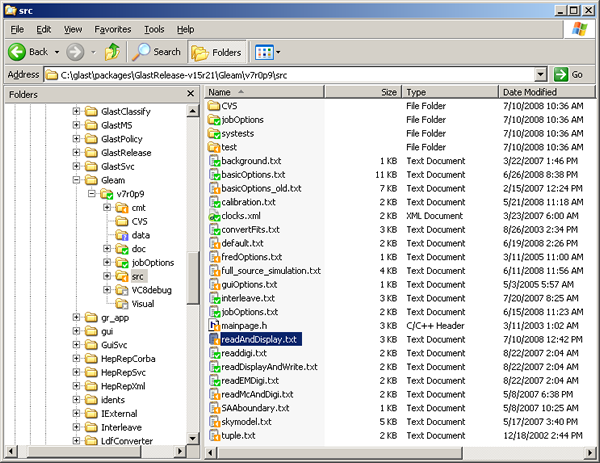Viewport: 600px width, 463px height.
Task: Select the GlastRelease folder in tree
Action: pyautogui.click(x=126, y=153)
